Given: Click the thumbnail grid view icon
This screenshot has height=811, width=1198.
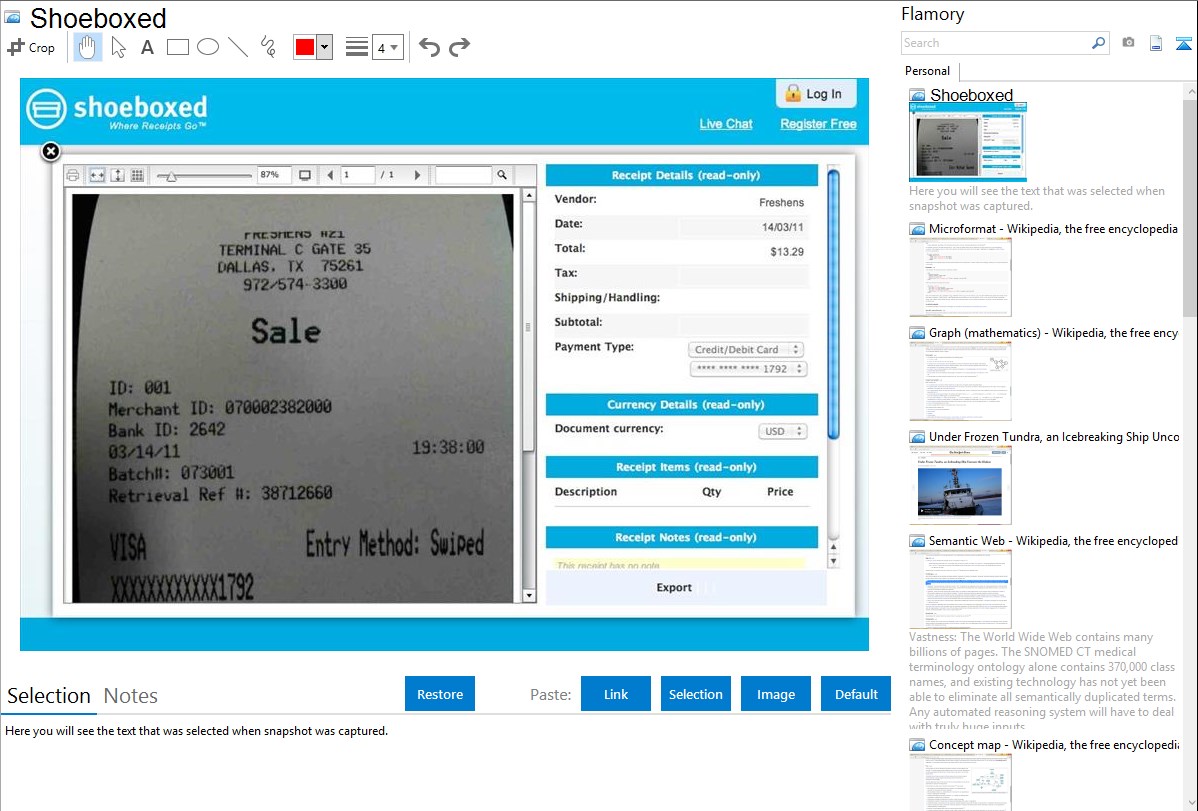Looking at the screenshot, I should pos(138,175).
